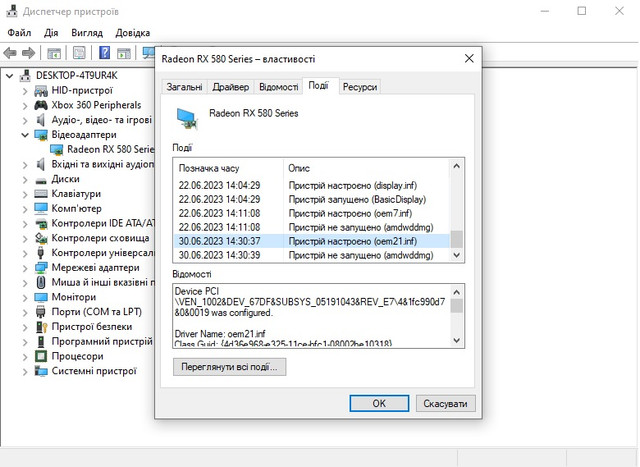640x467 pixels.
Task: Click the Процесори chip icon
Action: 41,356
